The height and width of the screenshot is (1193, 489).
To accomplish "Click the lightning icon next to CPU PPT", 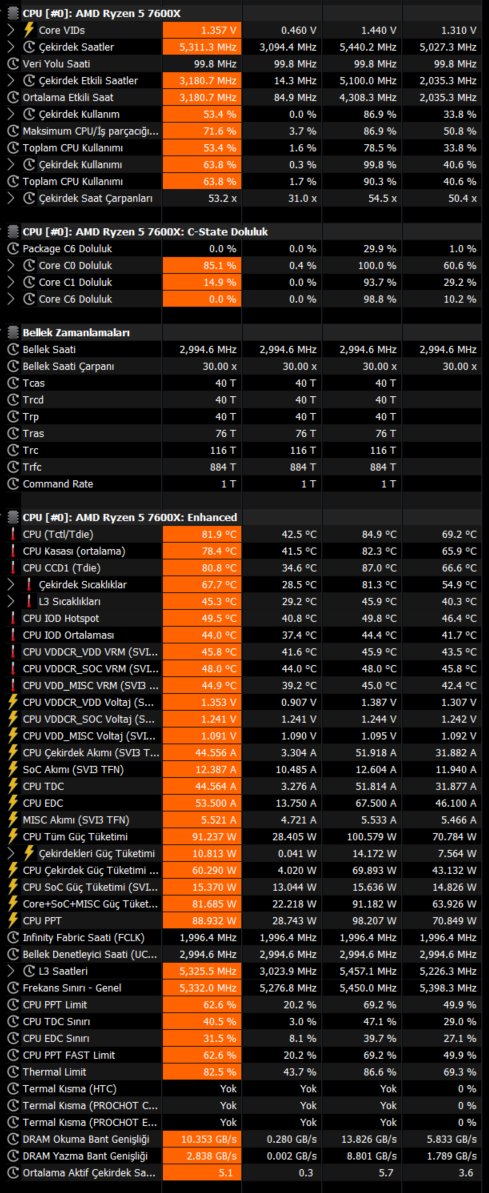I will coord(12,921).
